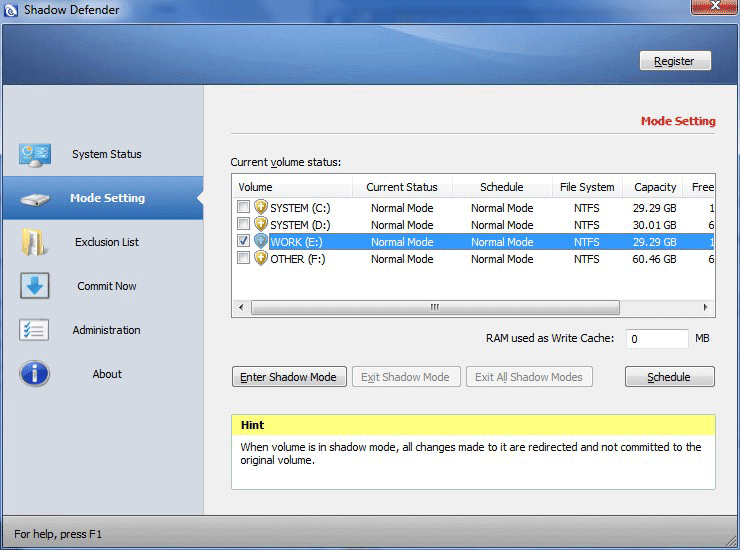The image size is (740, 550).
Task: Click the About info icon
Action: [35, 374]
